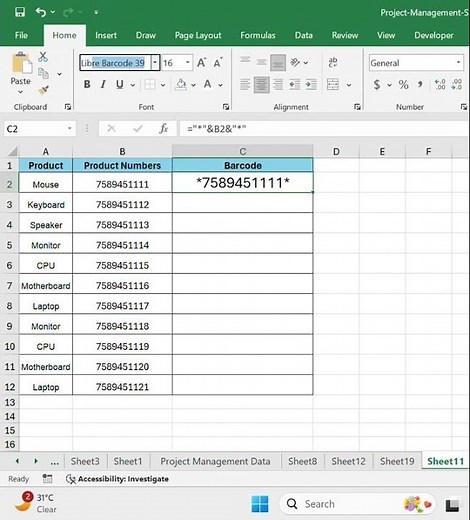Merge and center cells
The width and height of the screenshot is (470, 520).
tap(333, 84)
